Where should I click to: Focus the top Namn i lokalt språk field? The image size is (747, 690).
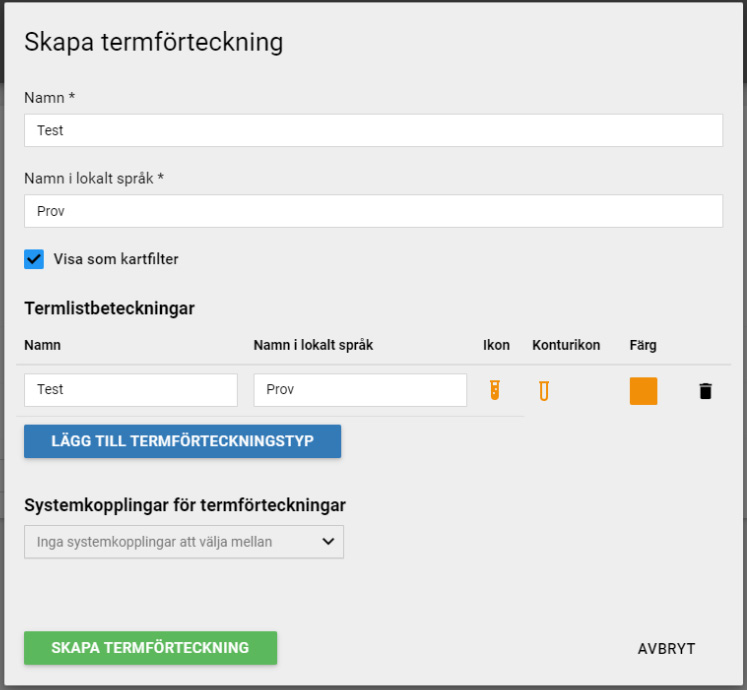374,211
